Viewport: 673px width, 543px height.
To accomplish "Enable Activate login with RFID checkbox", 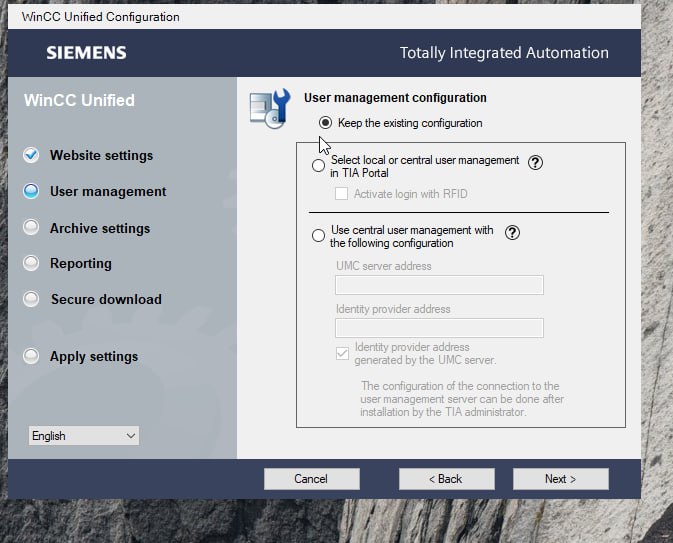I will 342,194.
